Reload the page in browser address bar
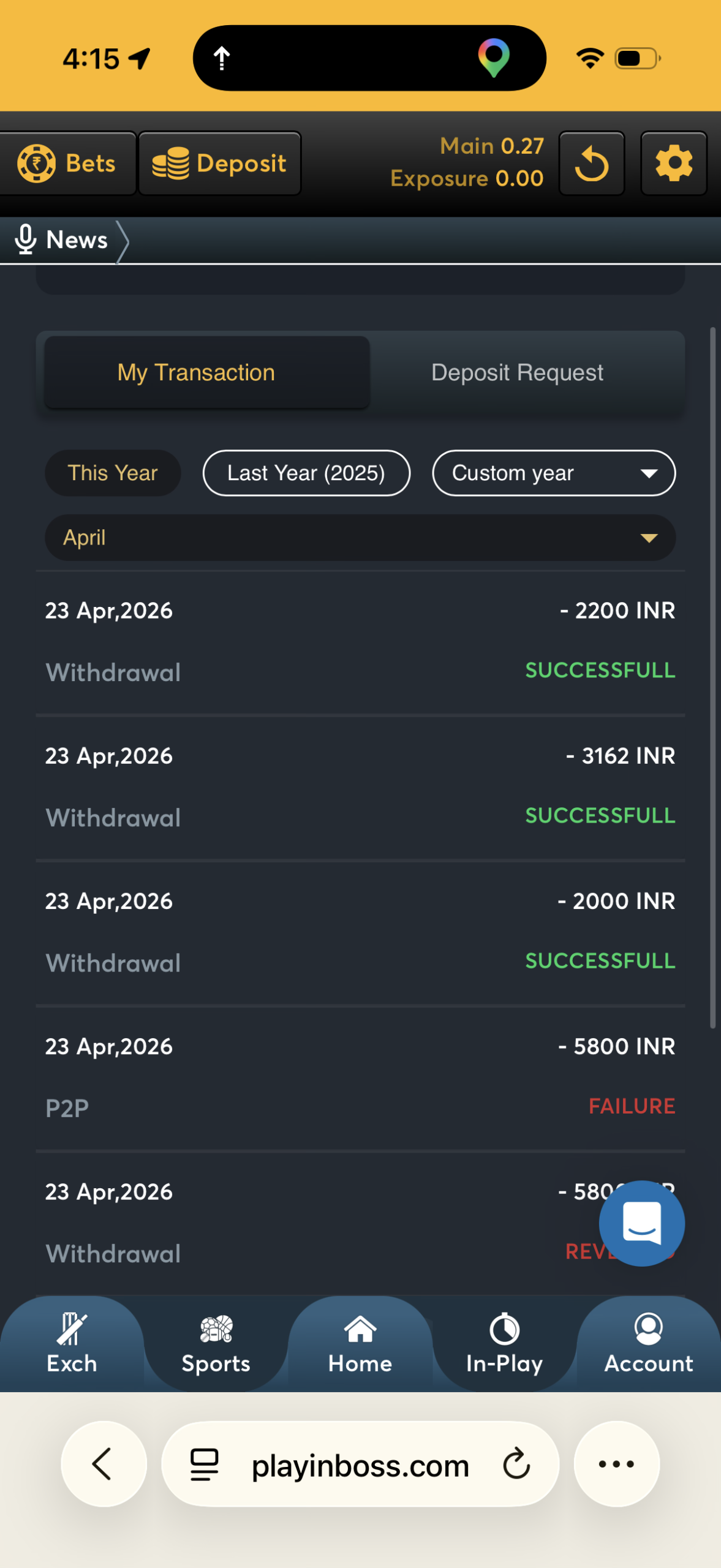Viewport: 721px width, 1568px height. click(516, 1464)
